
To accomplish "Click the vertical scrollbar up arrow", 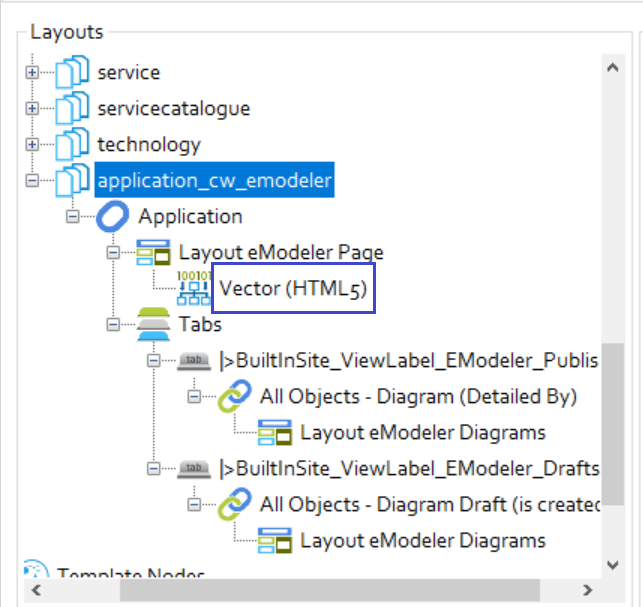I will click(x=614, y=64).
